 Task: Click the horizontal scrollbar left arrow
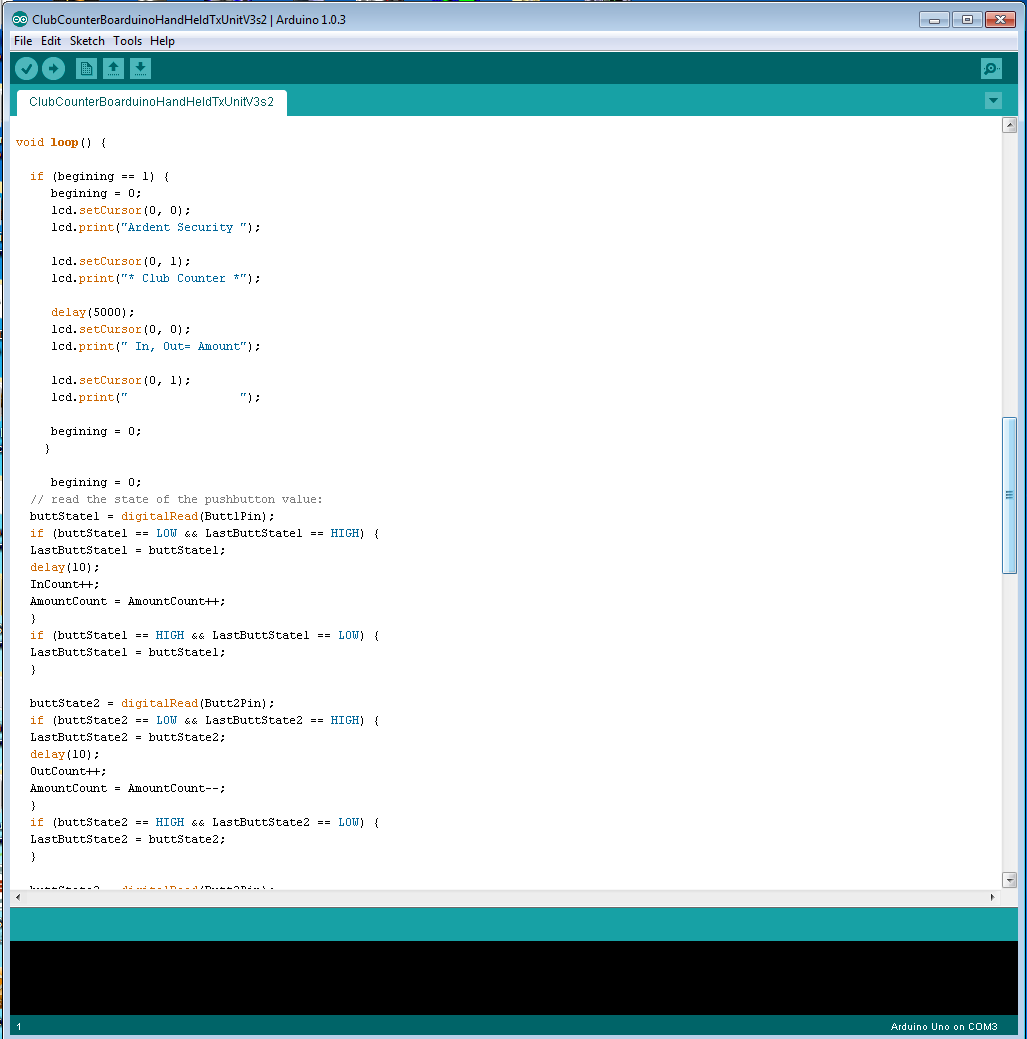(18, 898)
